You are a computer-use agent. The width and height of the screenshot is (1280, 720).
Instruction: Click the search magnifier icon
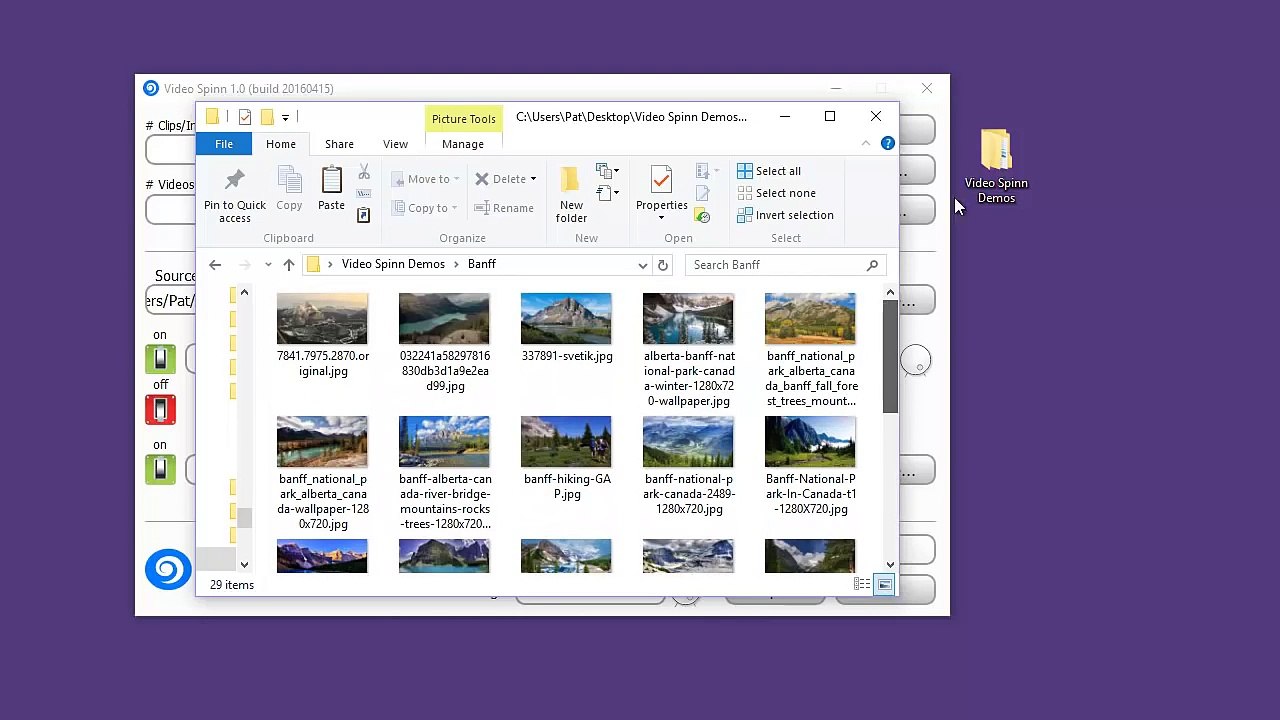pos(872,265)
